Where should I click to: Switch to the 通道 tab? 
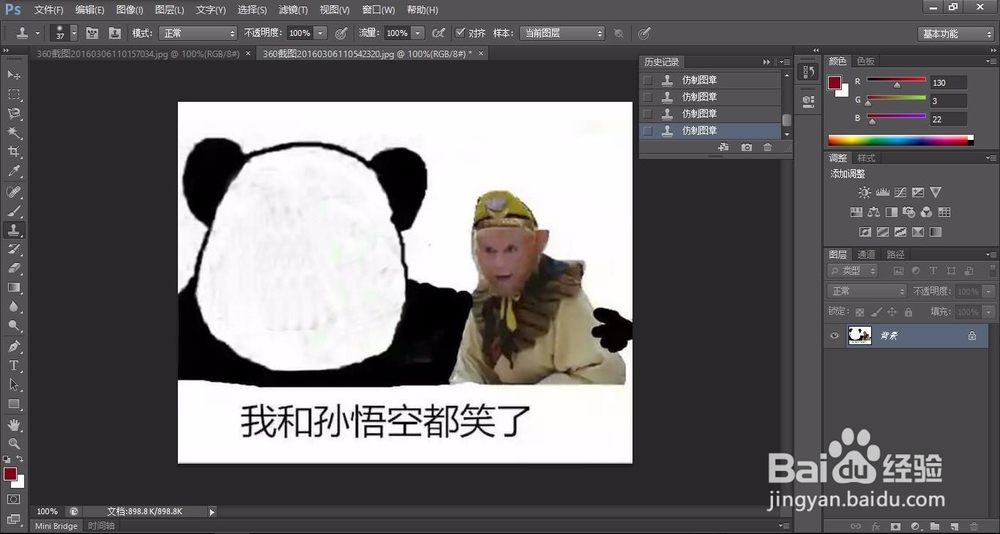[x=866, y=254]
